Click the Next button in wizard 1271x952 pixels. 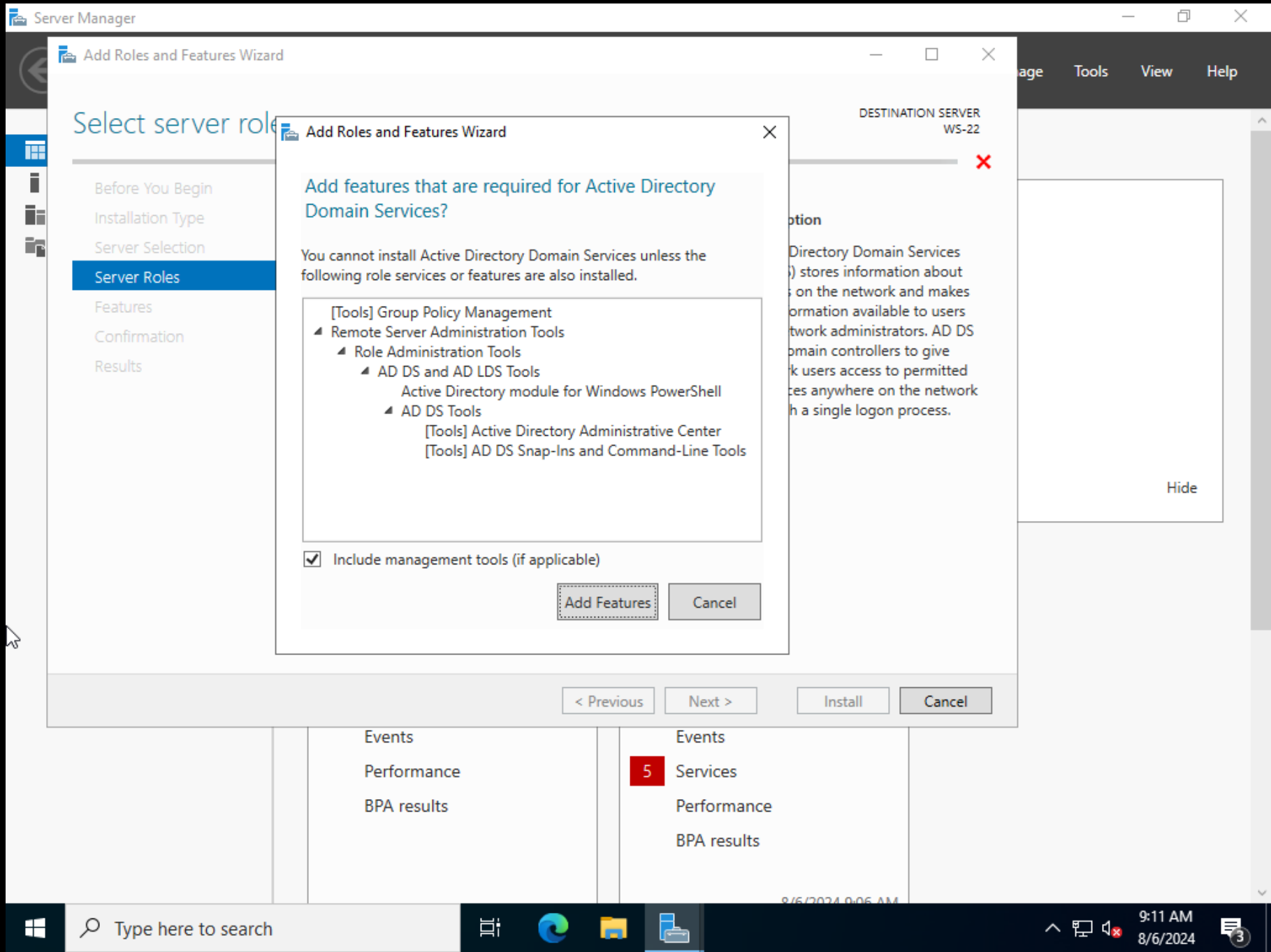[x=710, y=701]
